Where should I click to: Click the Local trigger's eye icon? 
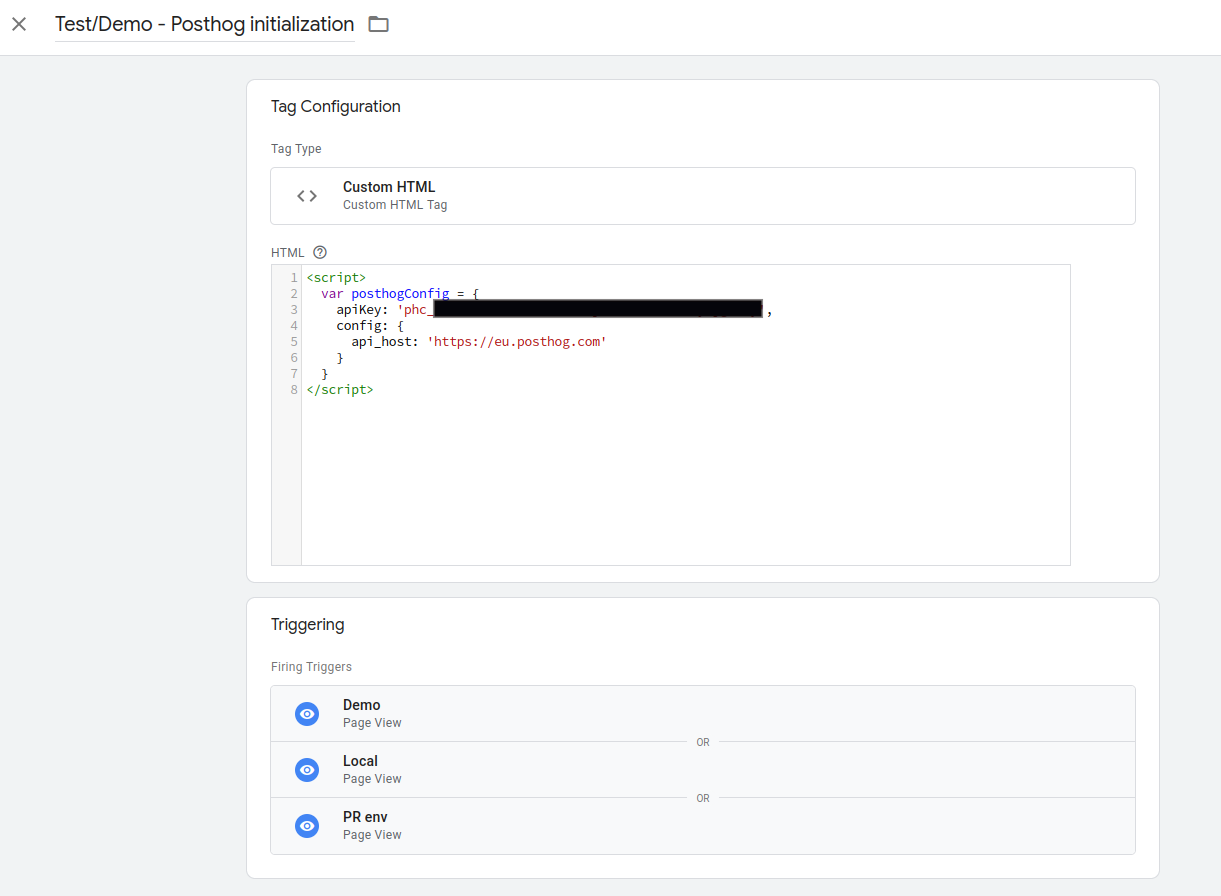tap(307, 769)
